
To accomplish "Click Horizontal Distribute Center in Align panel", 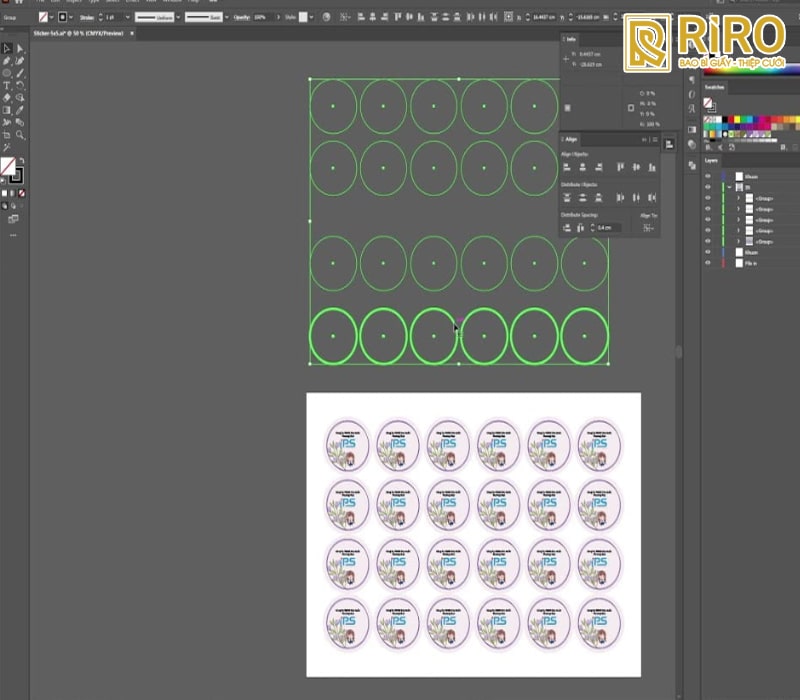I will [636, 197].
